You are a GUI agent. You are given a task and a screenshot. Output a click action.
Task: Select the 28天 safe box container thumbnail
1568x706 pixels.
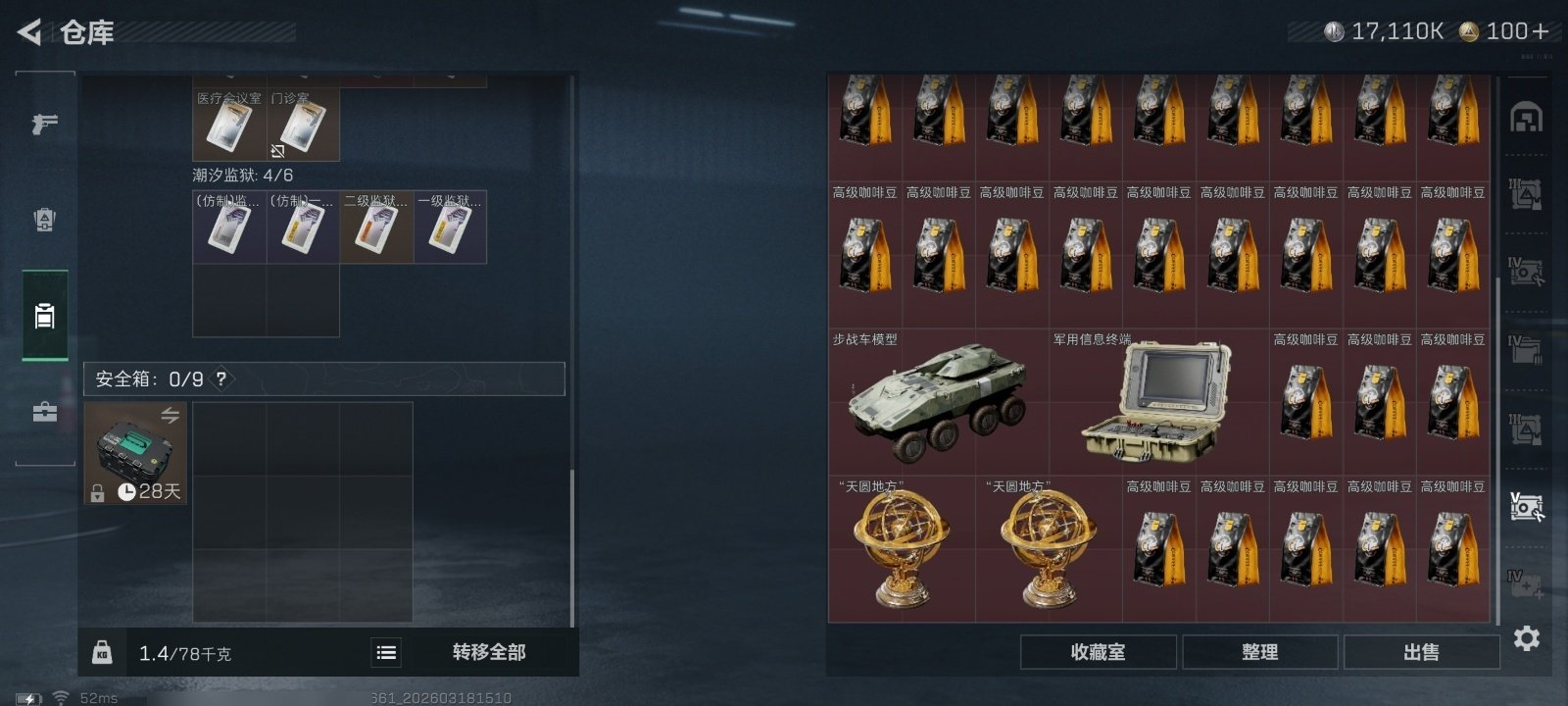(135, 453)
